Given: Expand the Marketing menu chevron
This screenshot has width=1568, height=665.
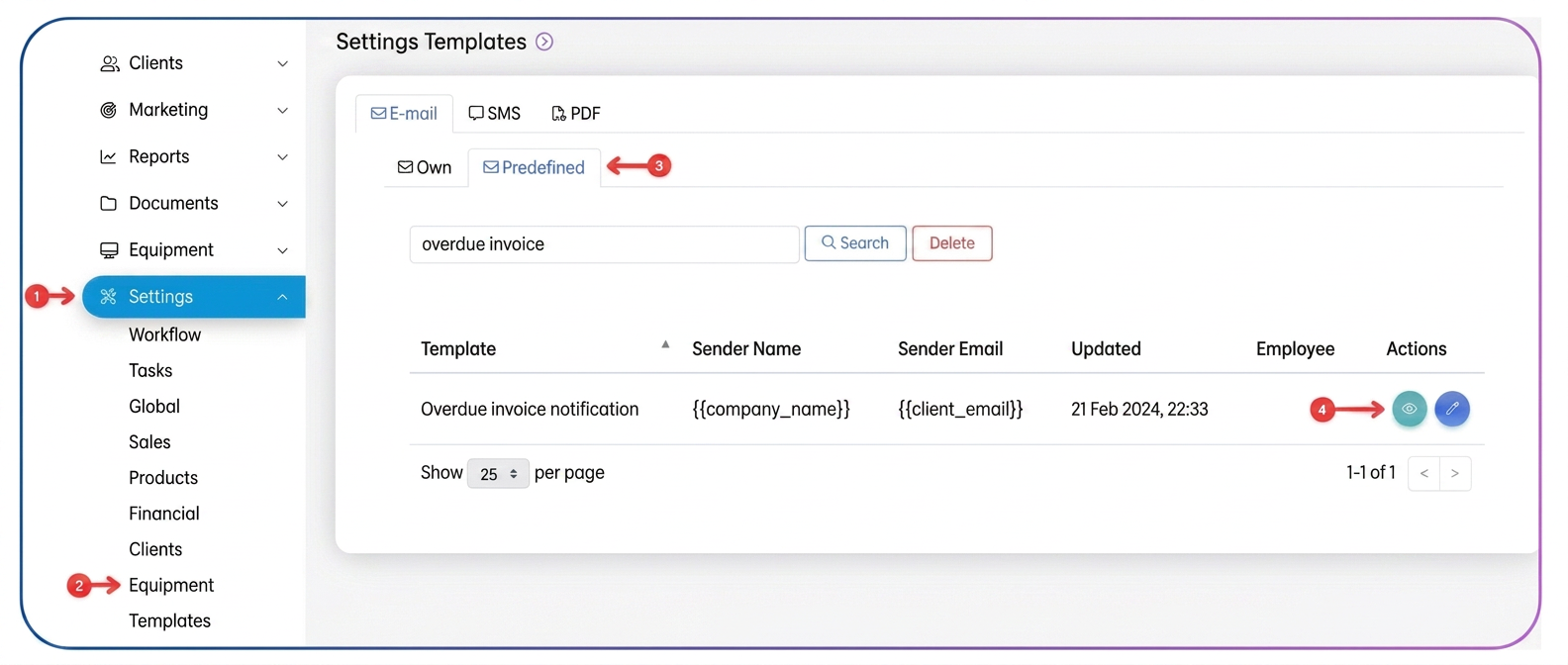Looking at the screenshot, I should point(283,110).
